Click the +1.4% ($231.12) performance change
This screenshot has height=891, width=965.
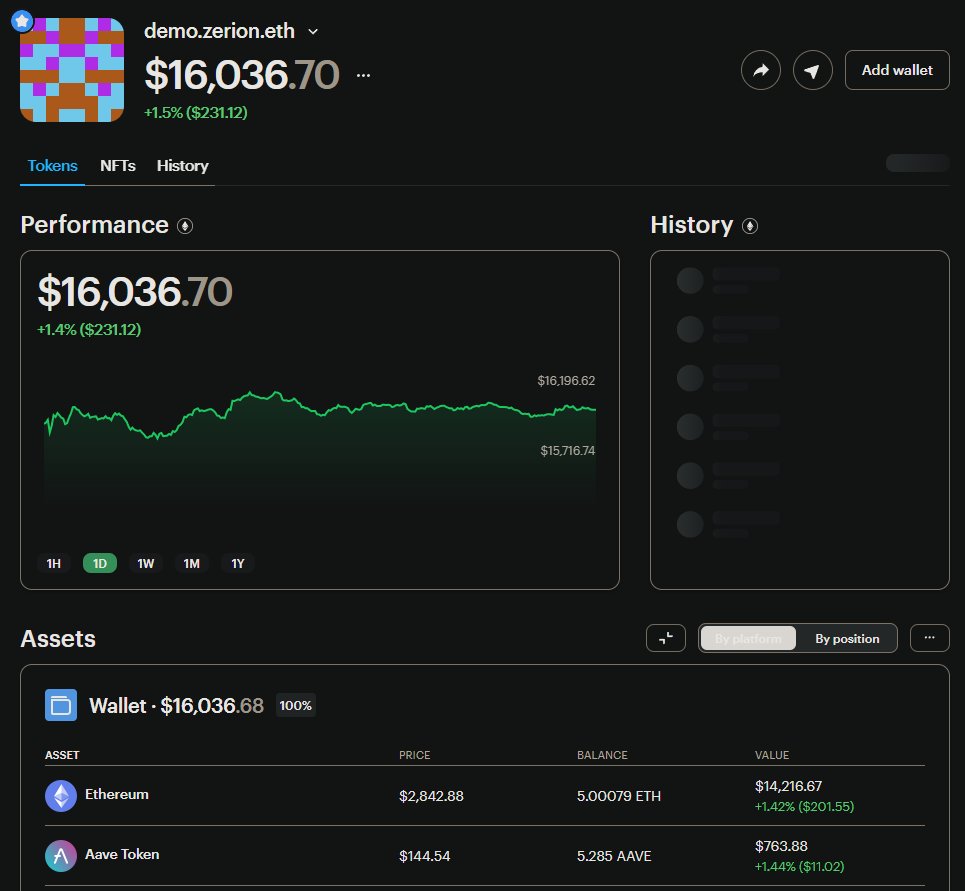(89, 329)
